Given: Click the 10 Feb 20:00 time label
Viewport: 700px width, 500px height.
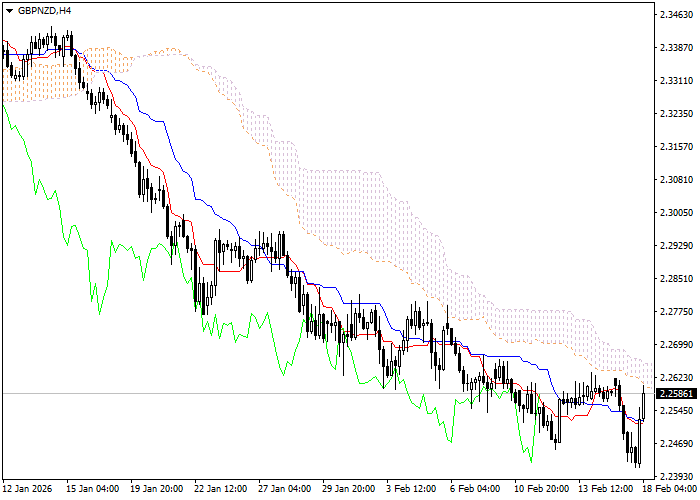Looking at the screenshot, I should (542, 489).
